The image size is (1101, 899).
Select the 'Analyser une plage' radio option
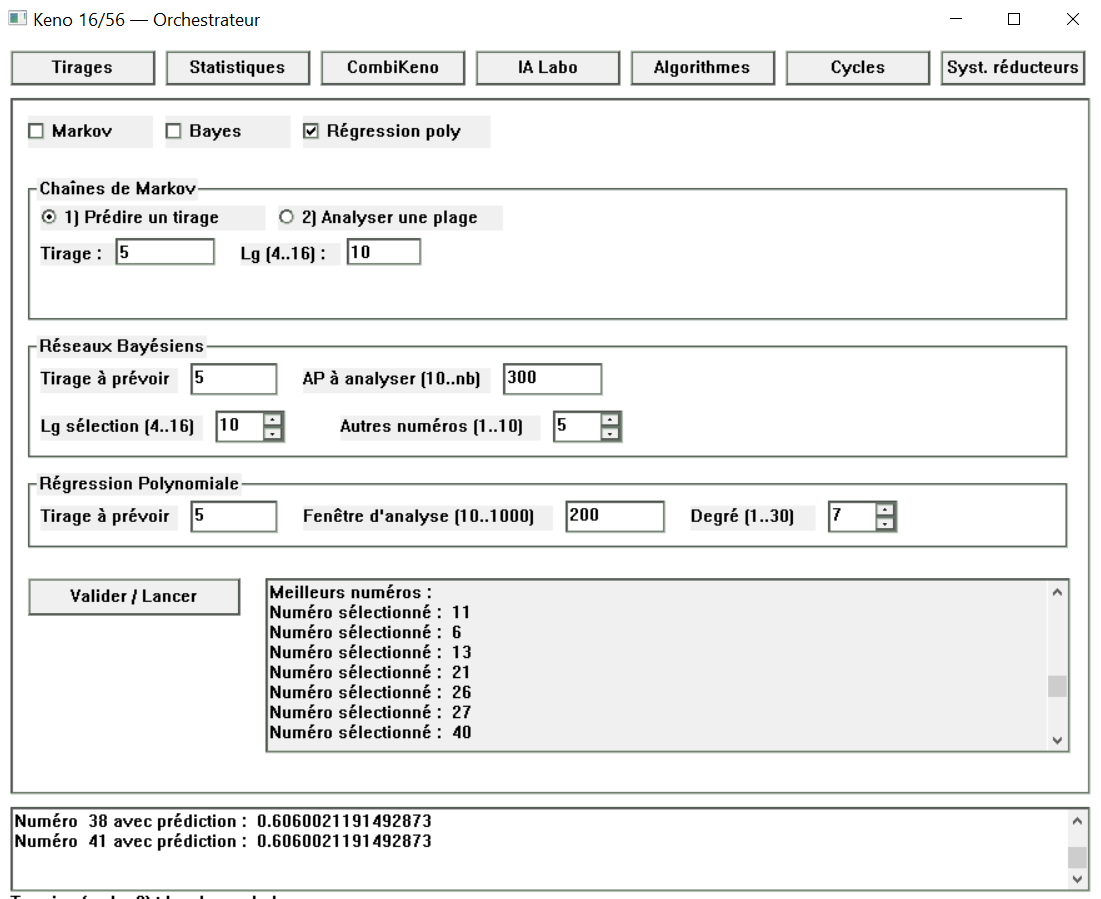(287, 218)
